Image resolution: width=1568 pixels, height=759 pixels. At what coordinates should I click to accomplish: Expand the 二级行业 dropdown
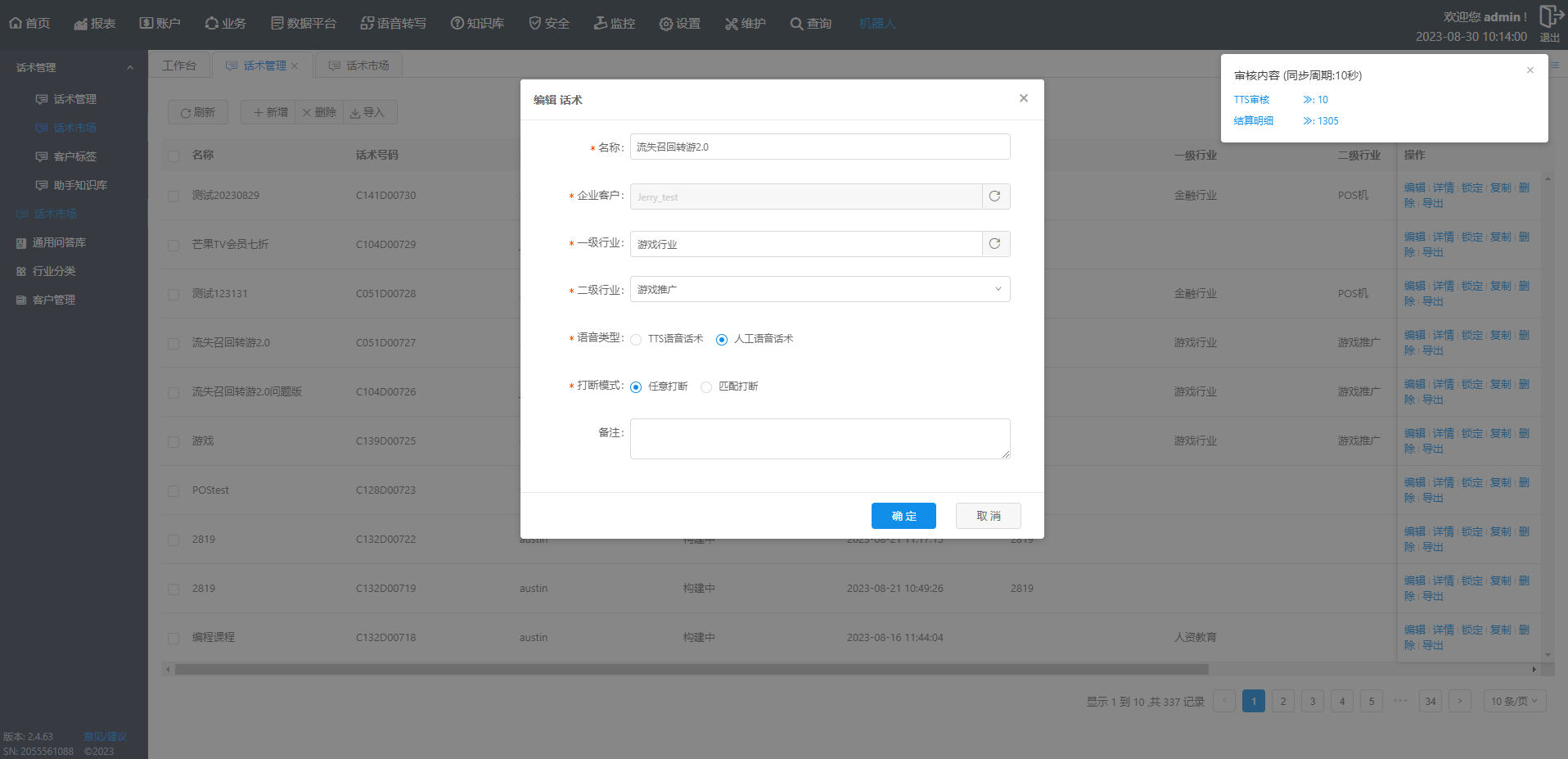pos(820,289)
